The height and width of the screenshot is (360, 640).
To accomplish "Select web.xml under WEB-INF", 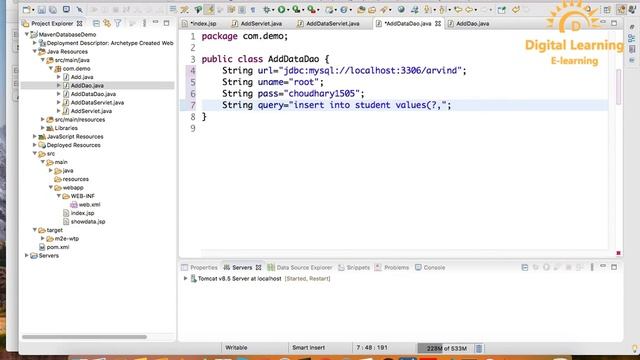I will pyautogui.click(x=89, y=205).
